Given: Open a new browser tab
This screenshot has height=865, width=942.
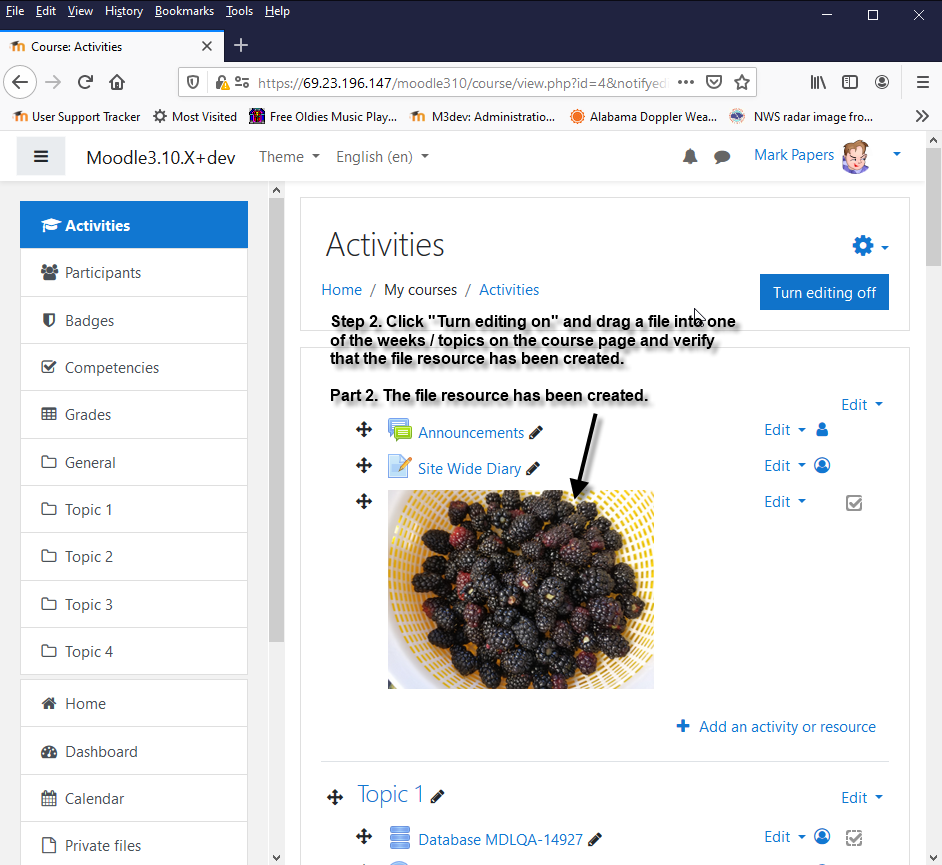Looking at the screenshot, I should [x=241, y=46].
